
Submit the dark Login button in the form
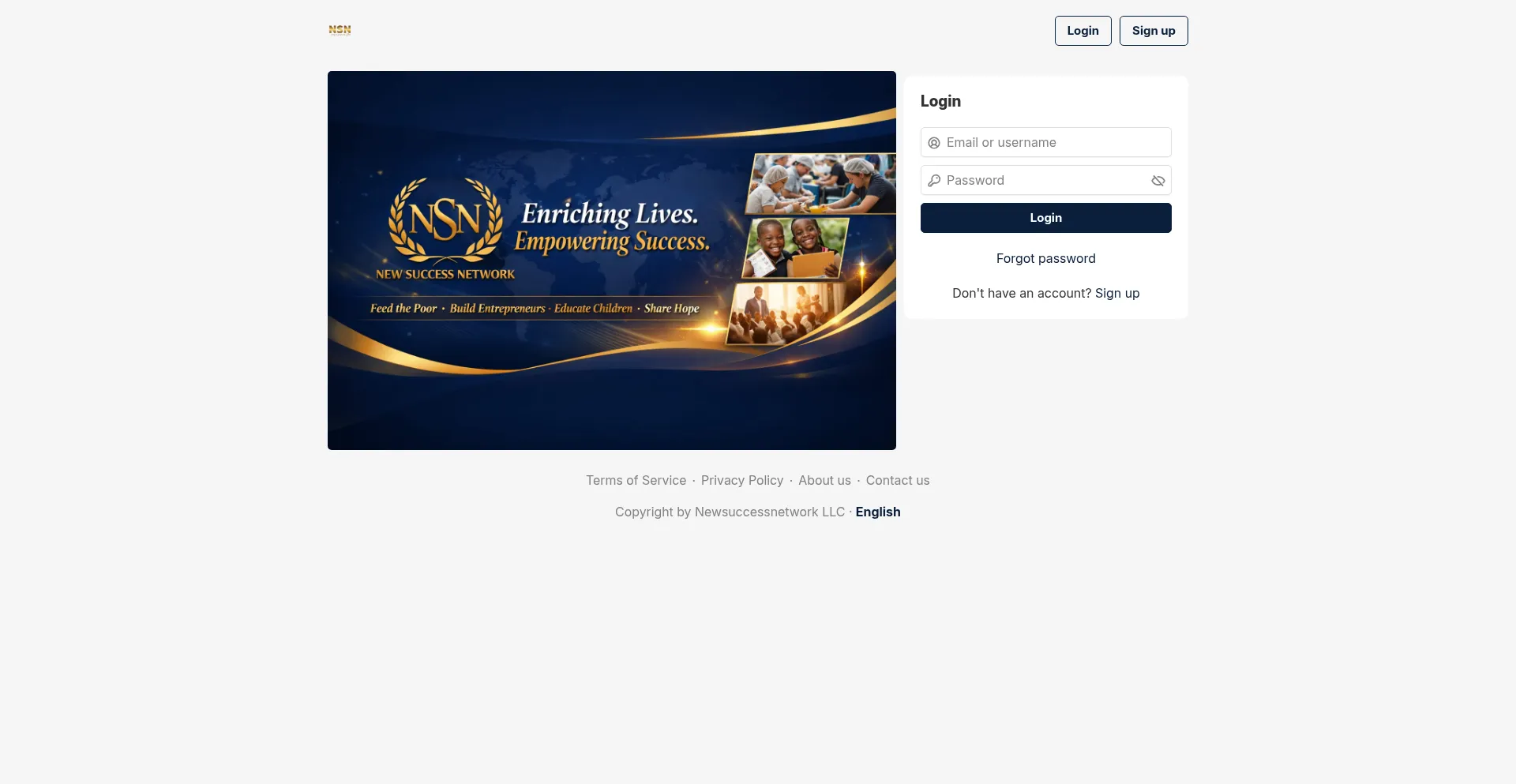pyautogui.click(x=1045, y=218)
